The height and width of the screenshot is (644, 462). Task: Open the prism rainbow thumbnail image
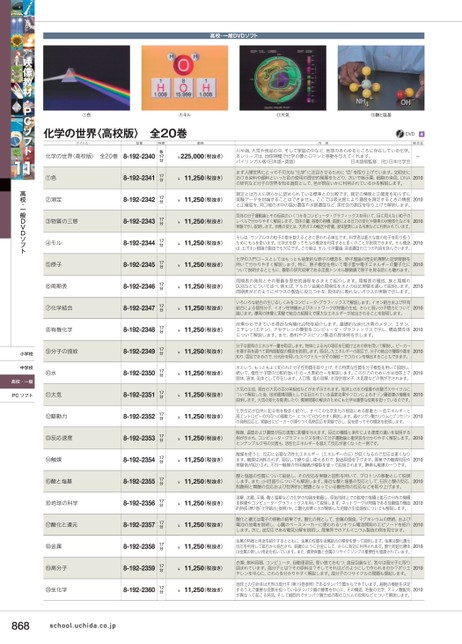87,78
